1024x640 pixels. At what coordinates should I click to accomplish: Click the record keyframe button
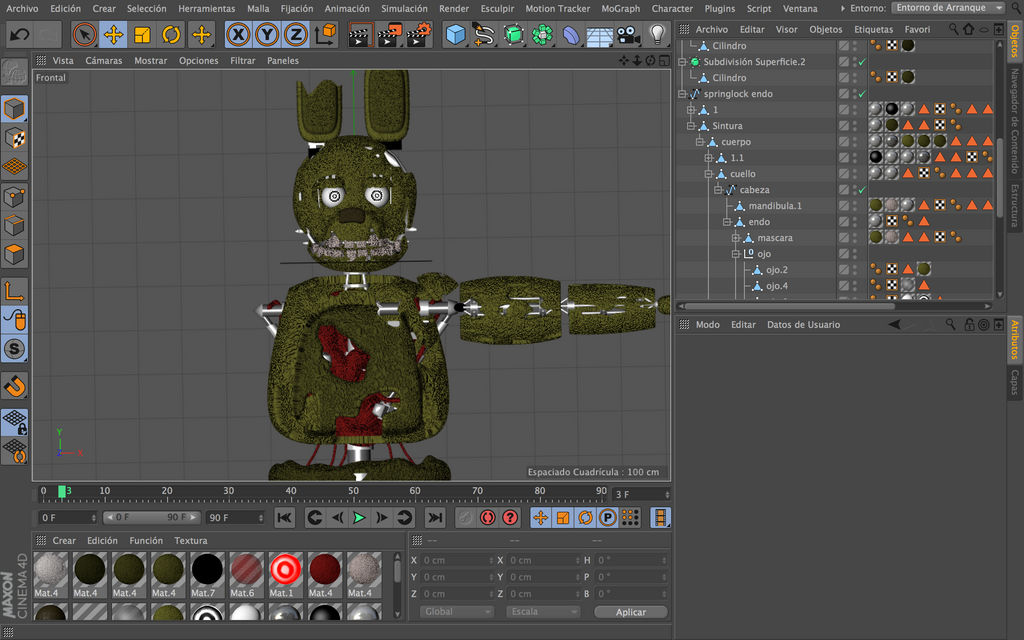coord(465,518)
